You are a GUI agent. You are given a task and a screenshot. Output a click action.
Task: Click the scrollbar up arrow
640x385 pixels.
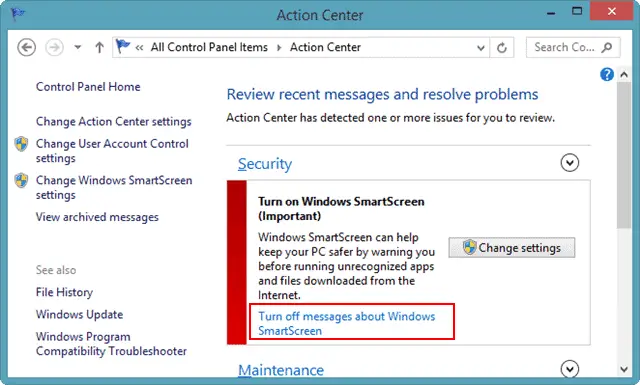[624, 75]
